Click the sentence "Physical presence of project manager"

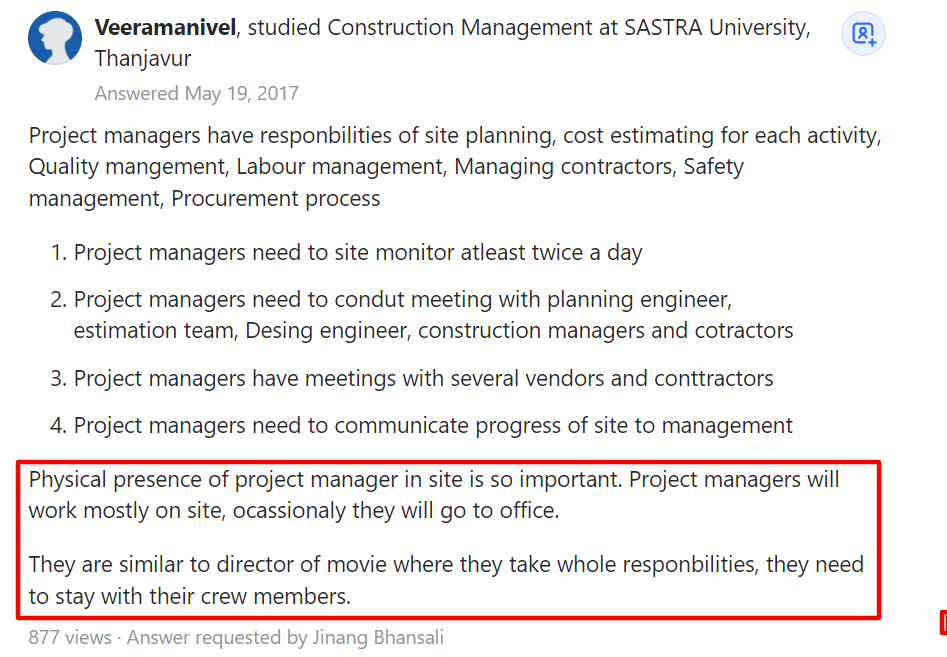tap(326, 480)
